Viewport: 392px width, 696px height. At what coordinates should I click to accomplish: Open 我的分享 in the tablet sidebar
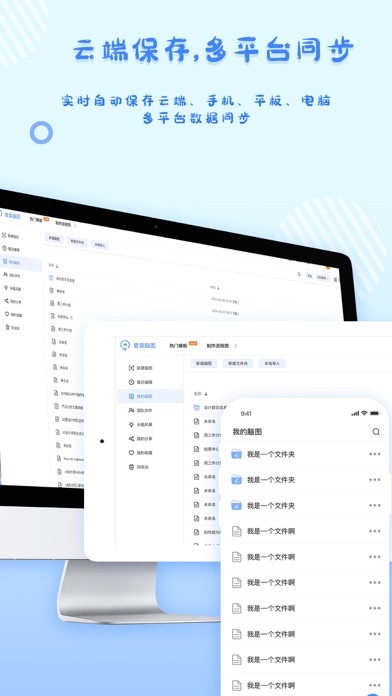pos(141,439)
